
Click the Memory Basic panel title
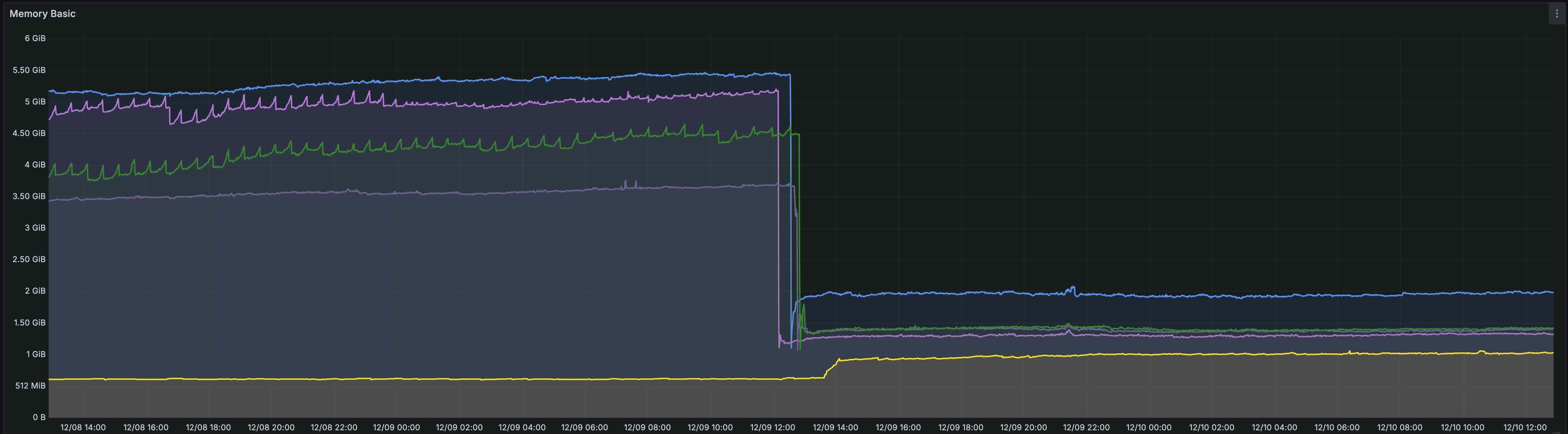click(x=43, y=13)
